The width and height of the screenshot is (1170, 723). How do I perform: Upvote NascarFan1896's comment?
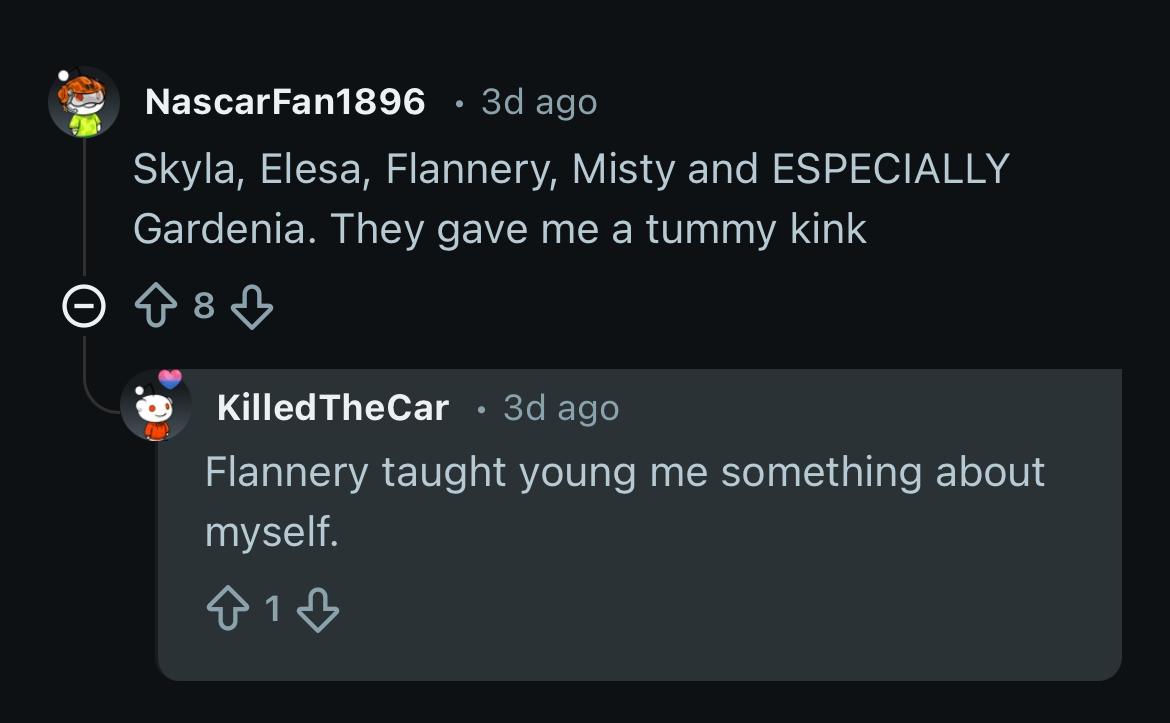[156, 307]
